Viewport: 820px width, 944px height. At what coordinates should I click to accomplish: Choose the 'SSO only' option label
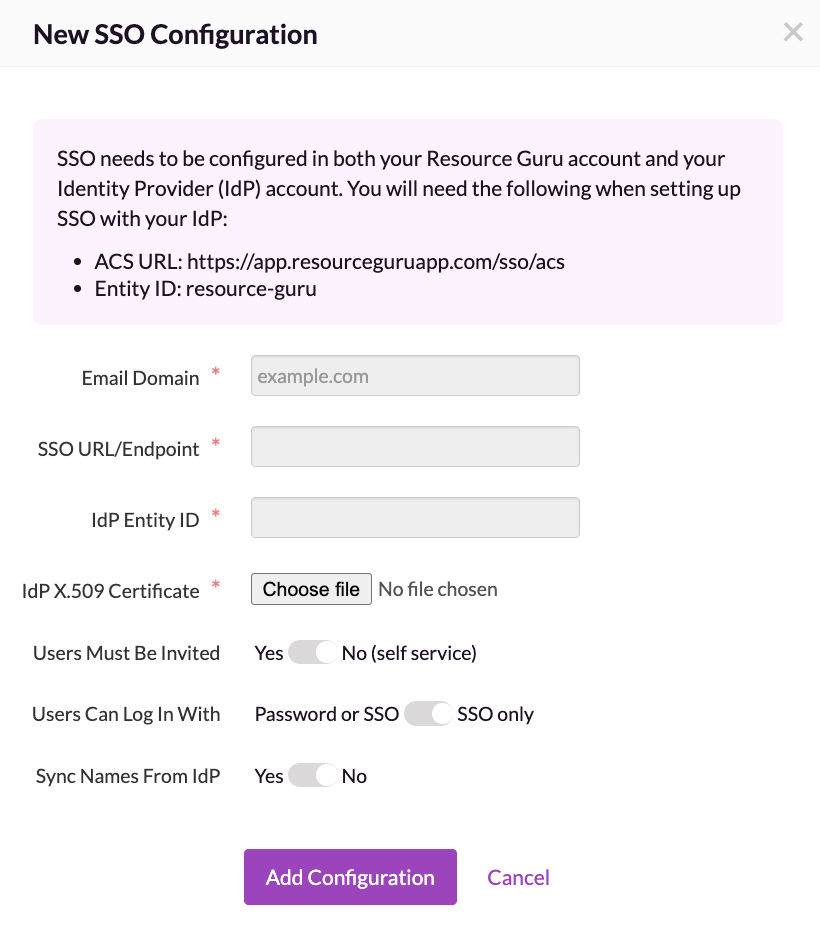click(495, 714)
